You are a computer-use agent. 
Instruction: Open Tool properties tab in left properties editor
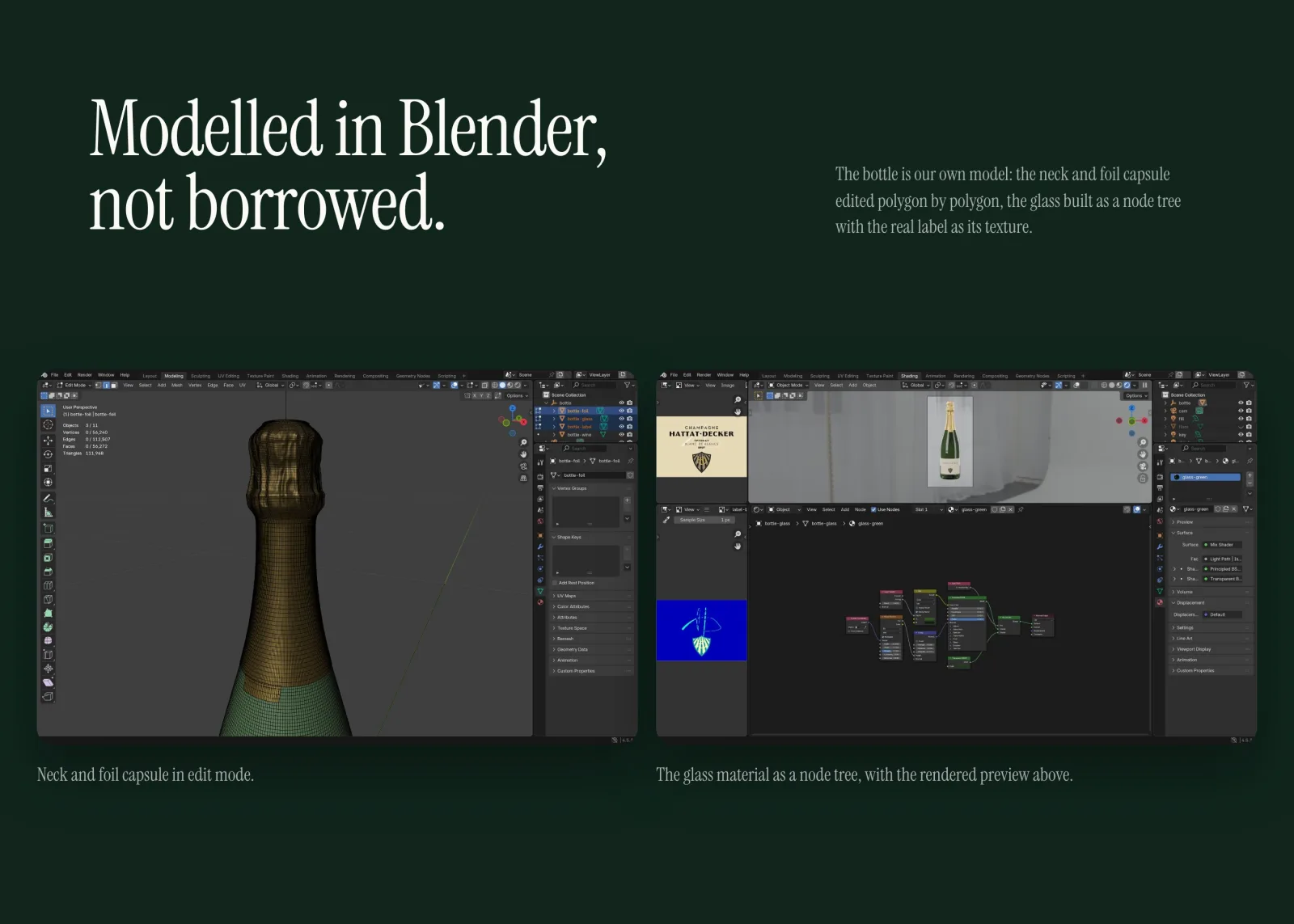540,462
